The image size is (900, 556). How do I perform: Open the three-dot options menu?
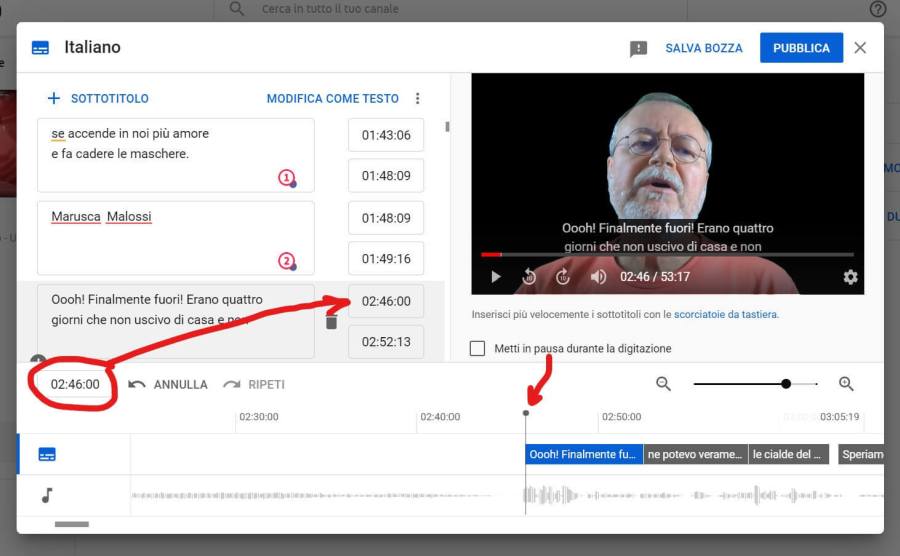click(x=418, y=99)
